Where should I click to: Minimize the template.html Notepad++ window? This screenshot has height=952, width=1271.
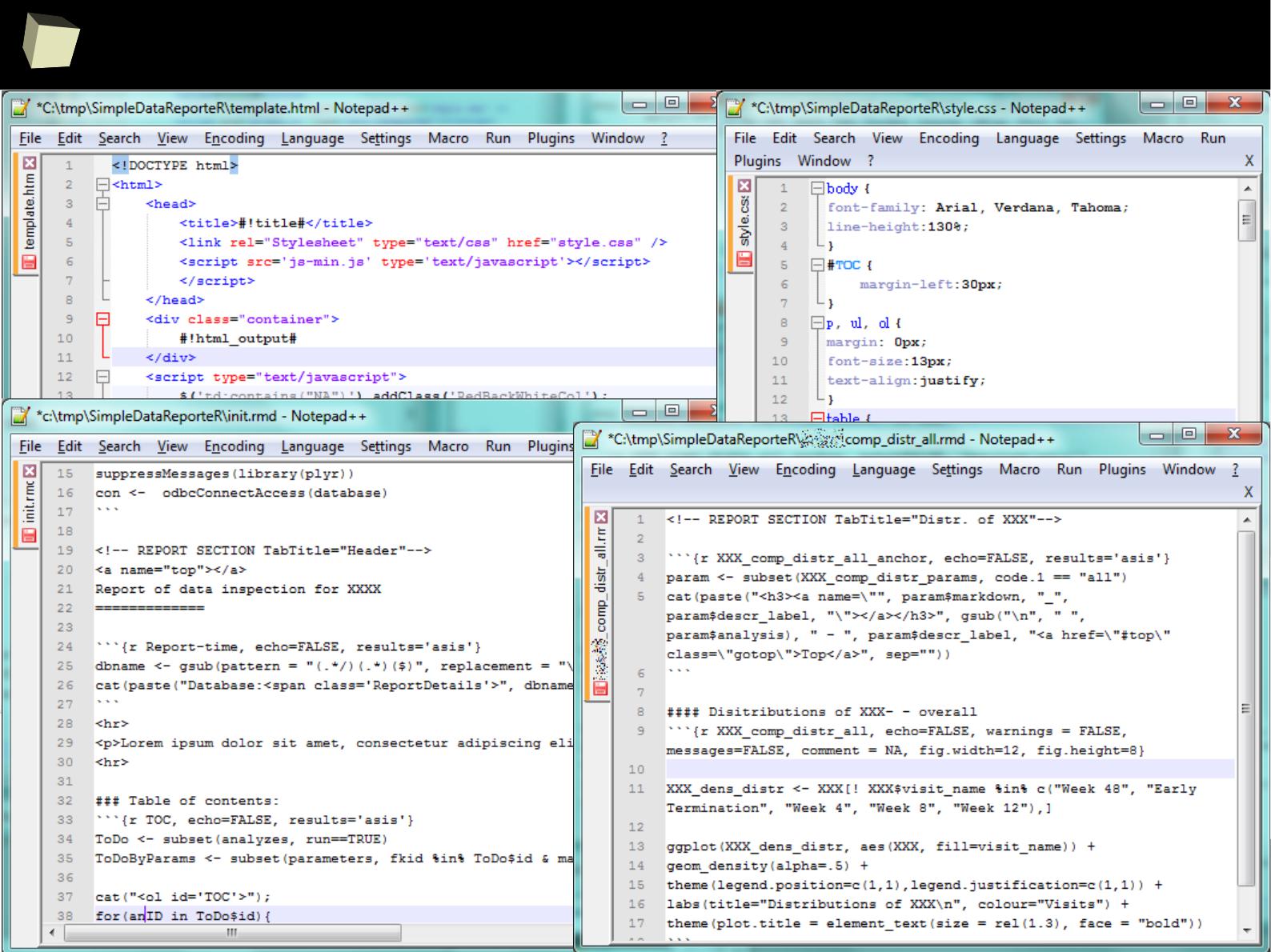click(x=639, y=103)
